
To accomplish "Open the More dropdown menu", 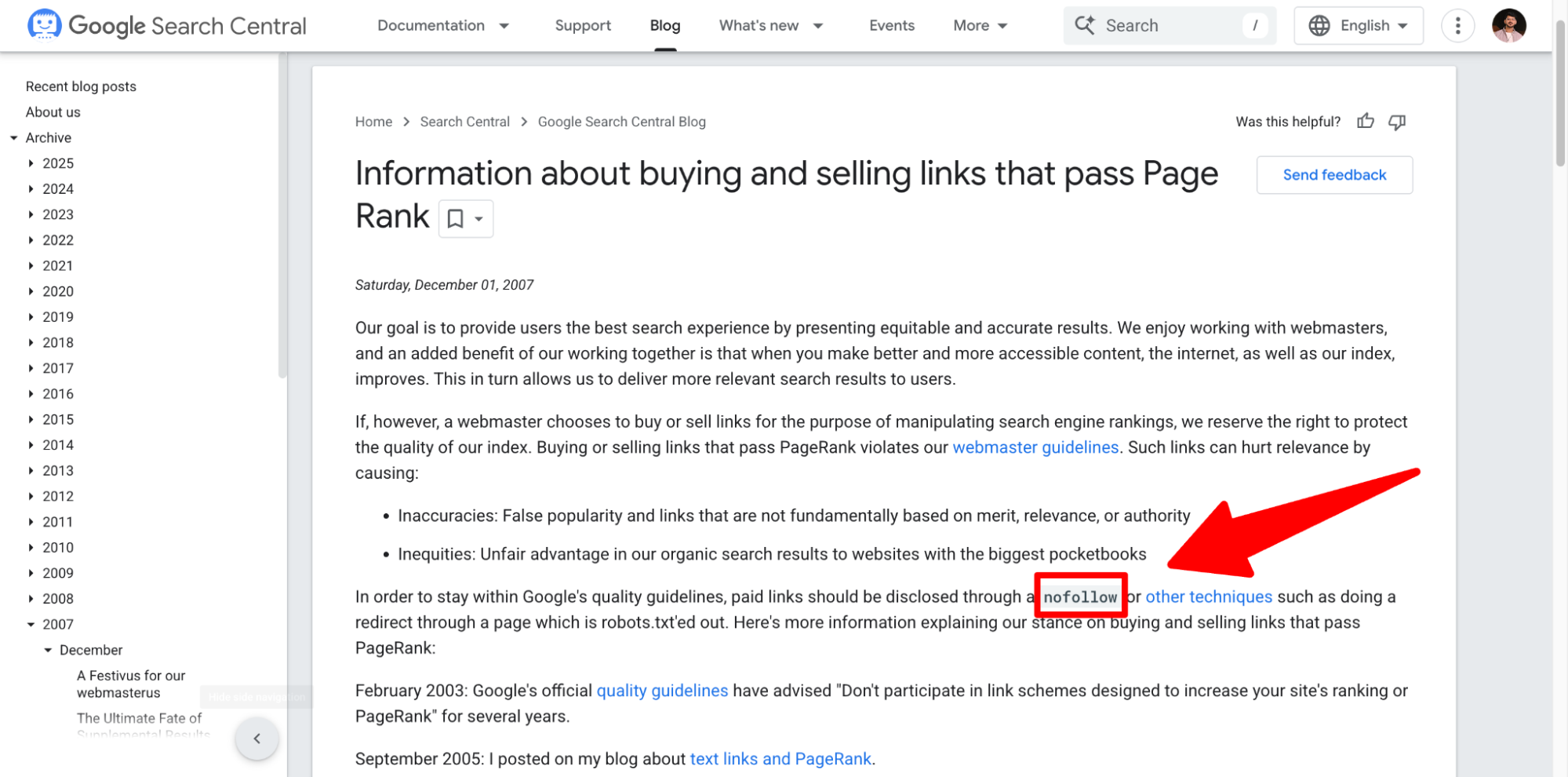I will tap(980, 26).
